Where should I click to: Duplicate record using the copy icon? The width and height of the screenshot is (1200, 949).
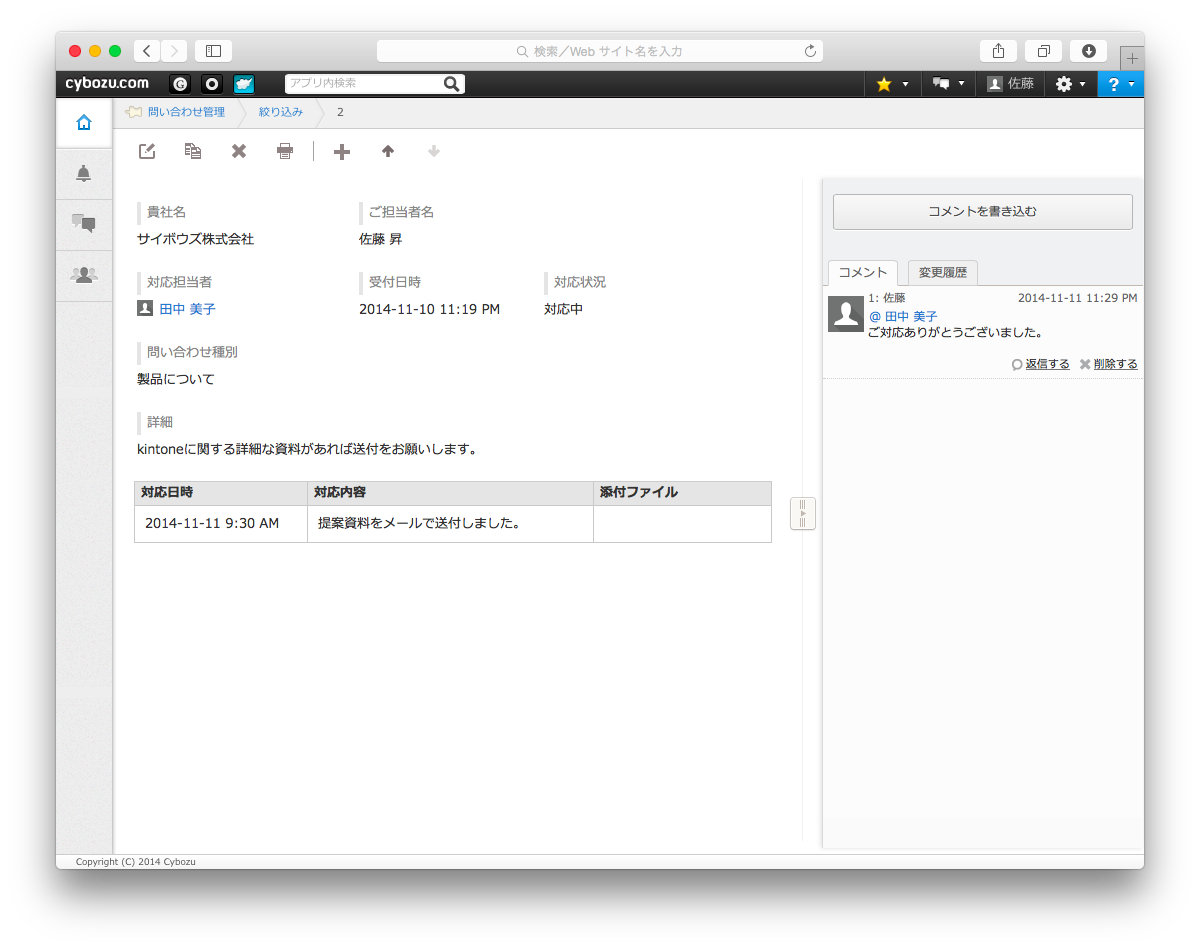193,151
